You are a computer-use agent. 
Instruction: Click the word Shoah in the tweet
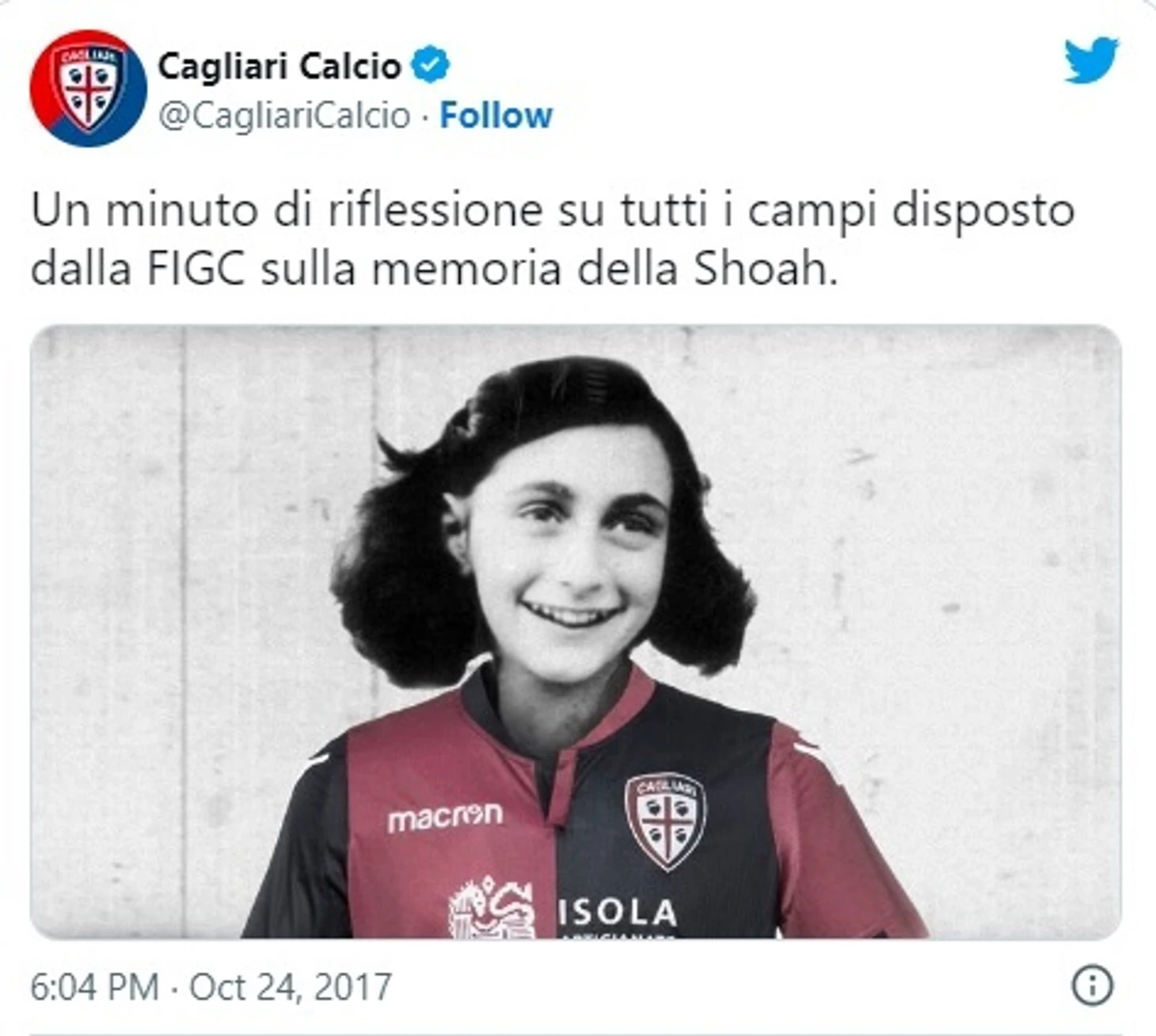pyautogui.click(x=766, y=269)
